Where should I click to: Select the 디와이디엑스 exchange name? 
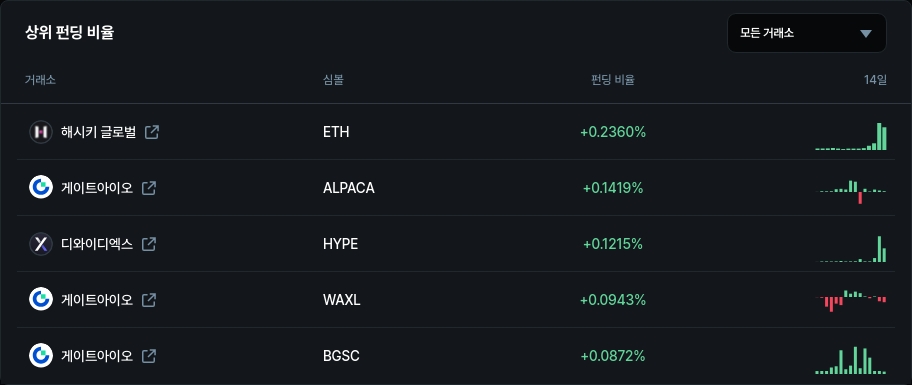pyautogui.click(x=97, y=244)
